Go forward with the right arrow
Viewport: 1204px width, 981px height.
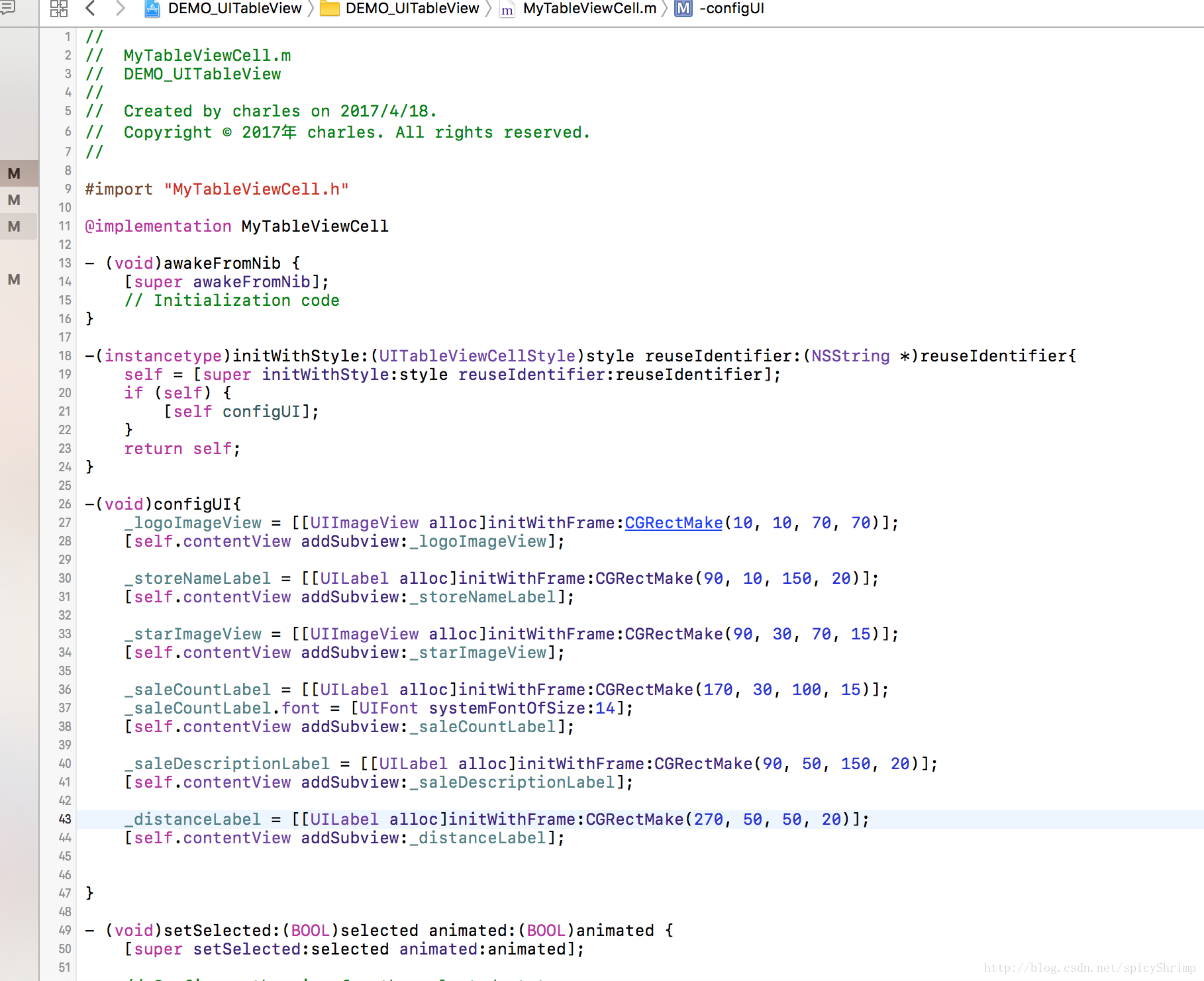(x=120, y=9)
